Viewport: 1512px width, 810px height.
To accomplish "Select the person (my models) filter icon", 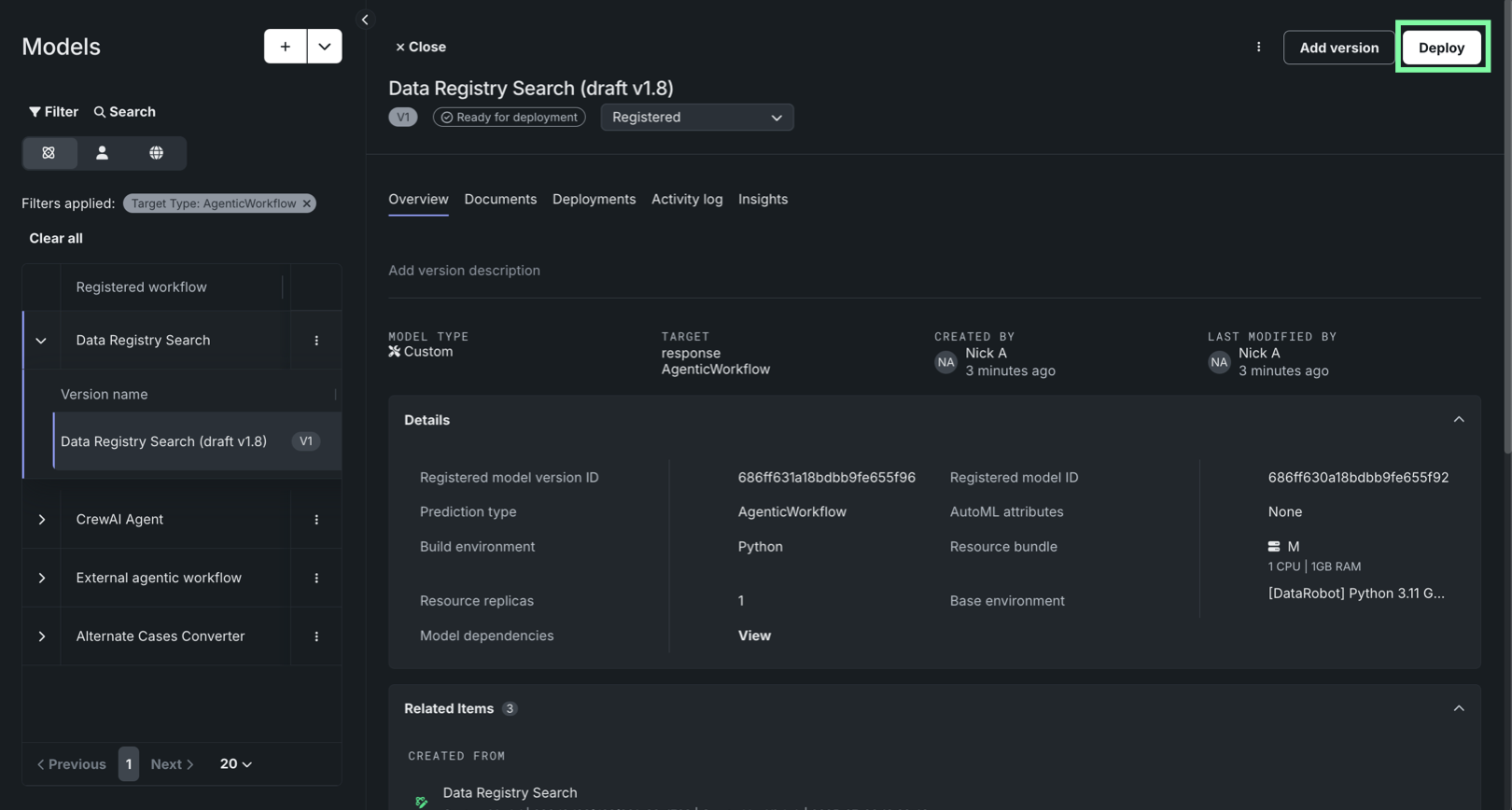I will pyautogui.click(x=103, y=153).
